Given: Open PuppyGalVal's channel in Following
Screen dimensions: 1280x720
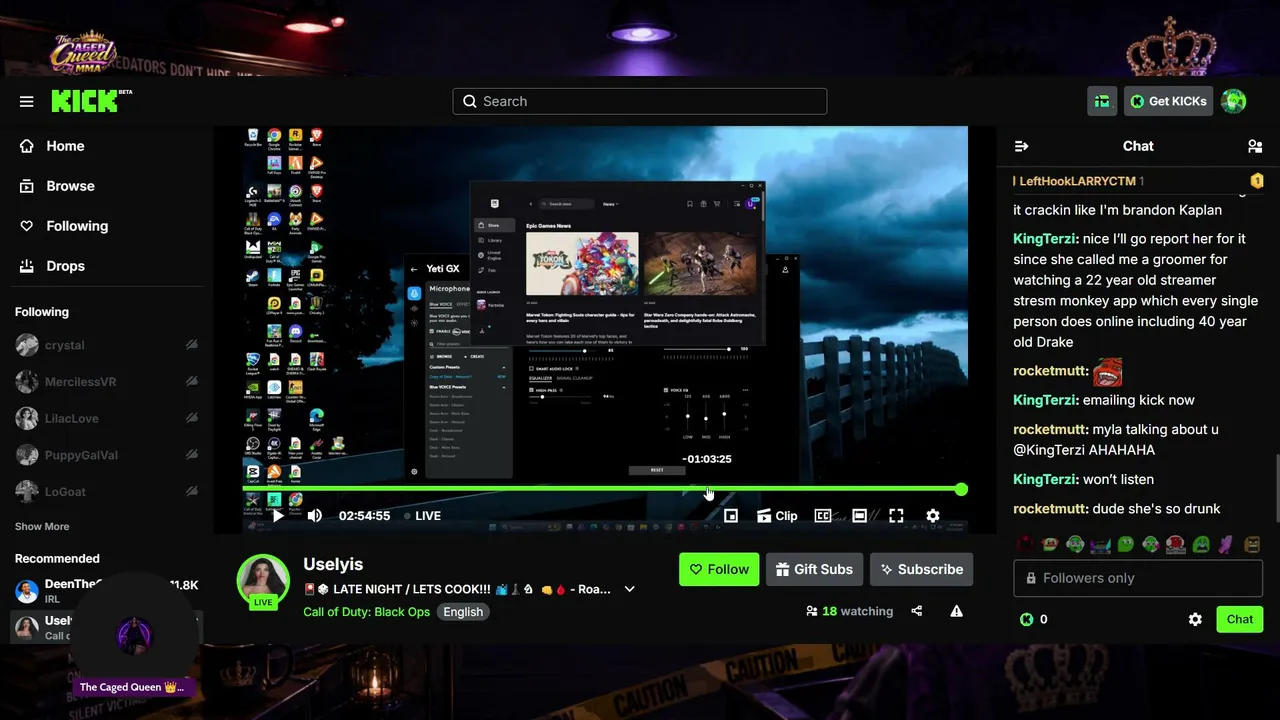Looking at the screenshot, I should tap(81, 455).
